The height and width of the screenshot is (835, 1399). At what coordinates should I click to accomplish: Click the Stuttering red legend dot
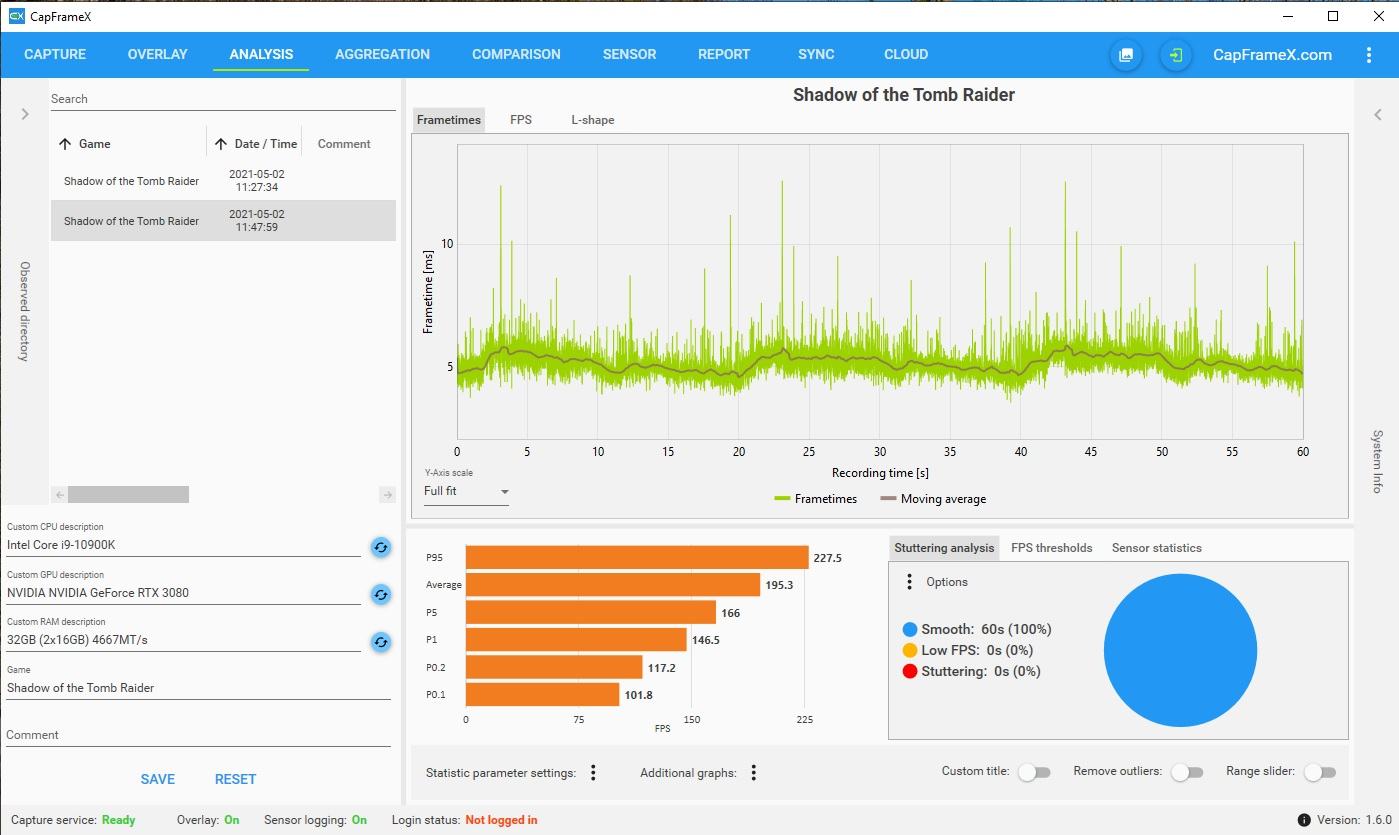coord(910,672)
